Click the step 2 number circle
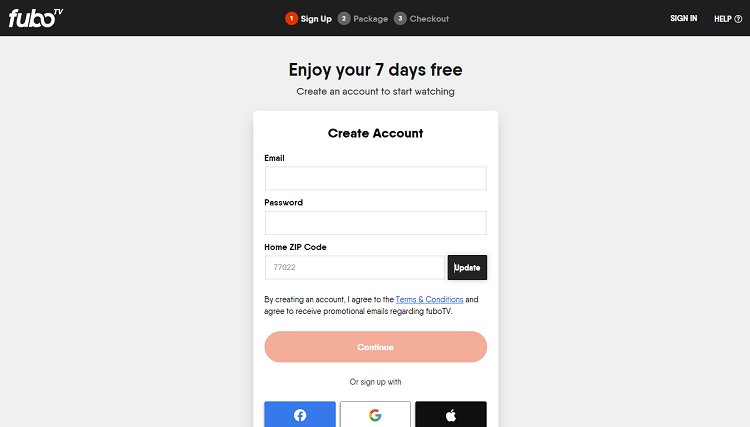 point(344,18)
